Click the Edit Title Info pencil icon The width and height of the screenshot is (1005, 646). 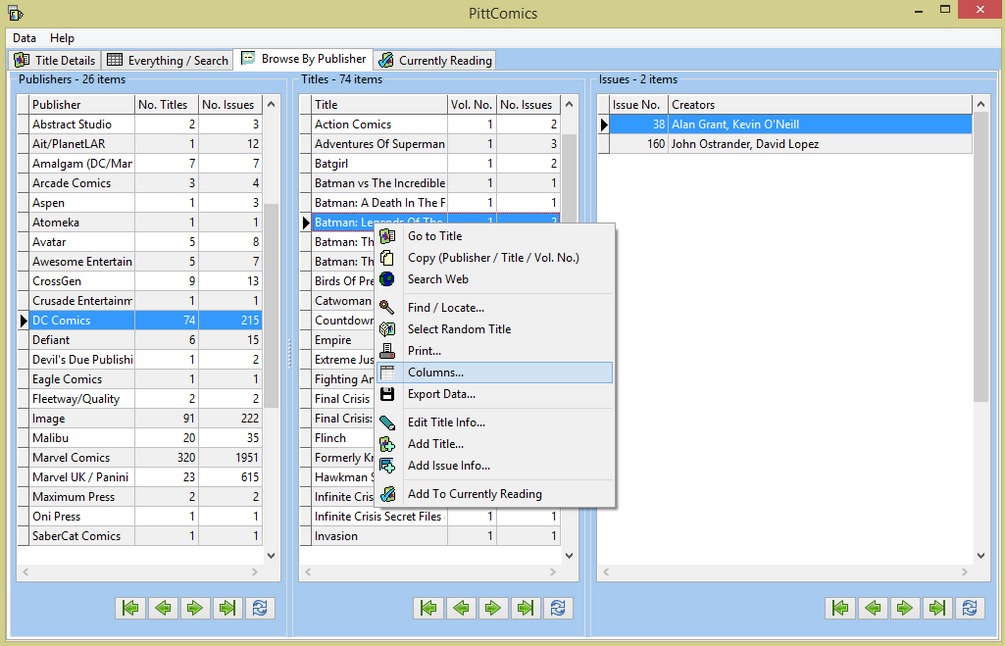(387, 422)
